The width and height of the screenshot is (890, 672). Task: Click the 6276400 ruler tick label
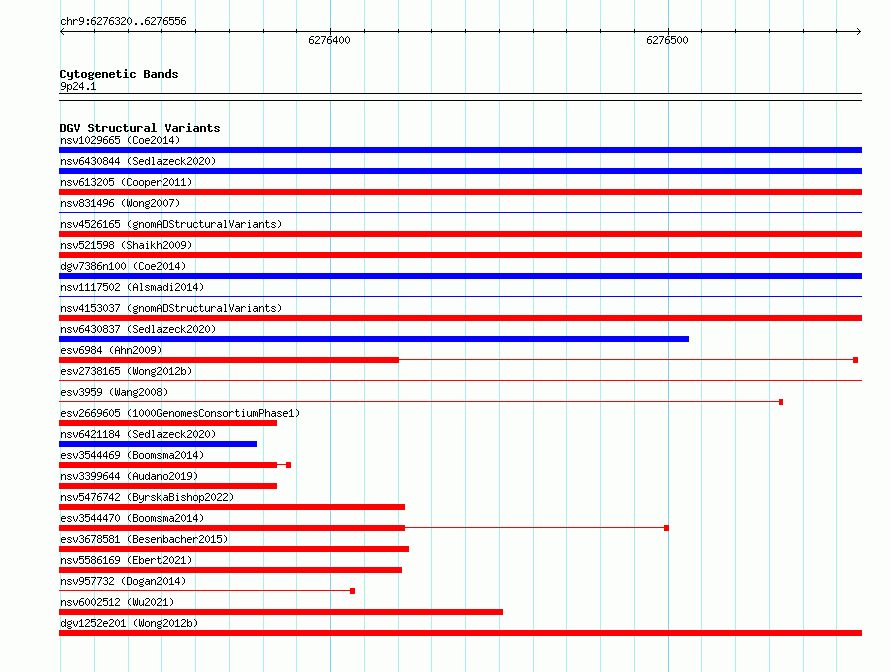pyautogui.click(x=329, y=40)
